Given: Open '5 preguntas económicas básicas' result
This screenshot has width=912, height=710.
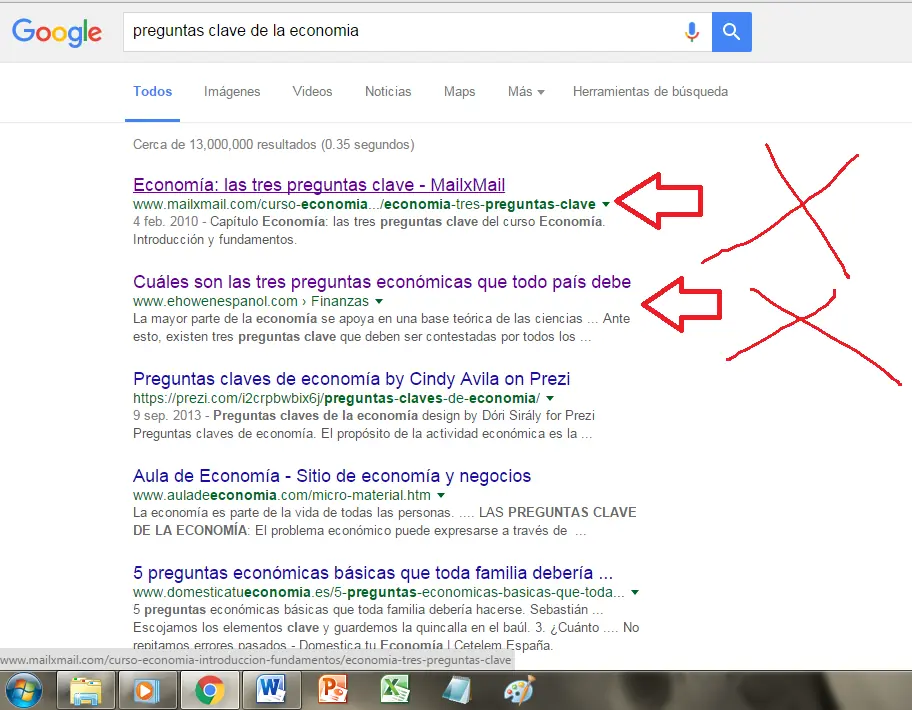Looking at the screenshot, I should (373, 573).
